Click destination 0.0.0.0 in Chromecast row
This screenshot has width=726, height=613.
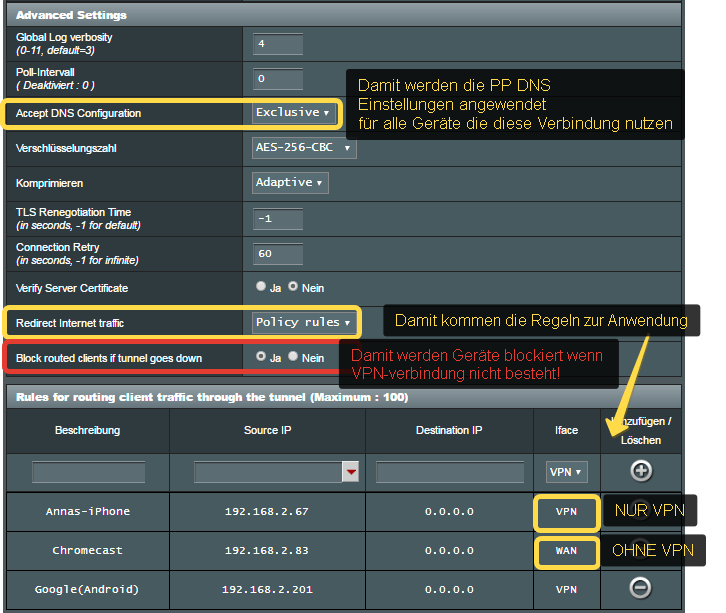(449, 550)
